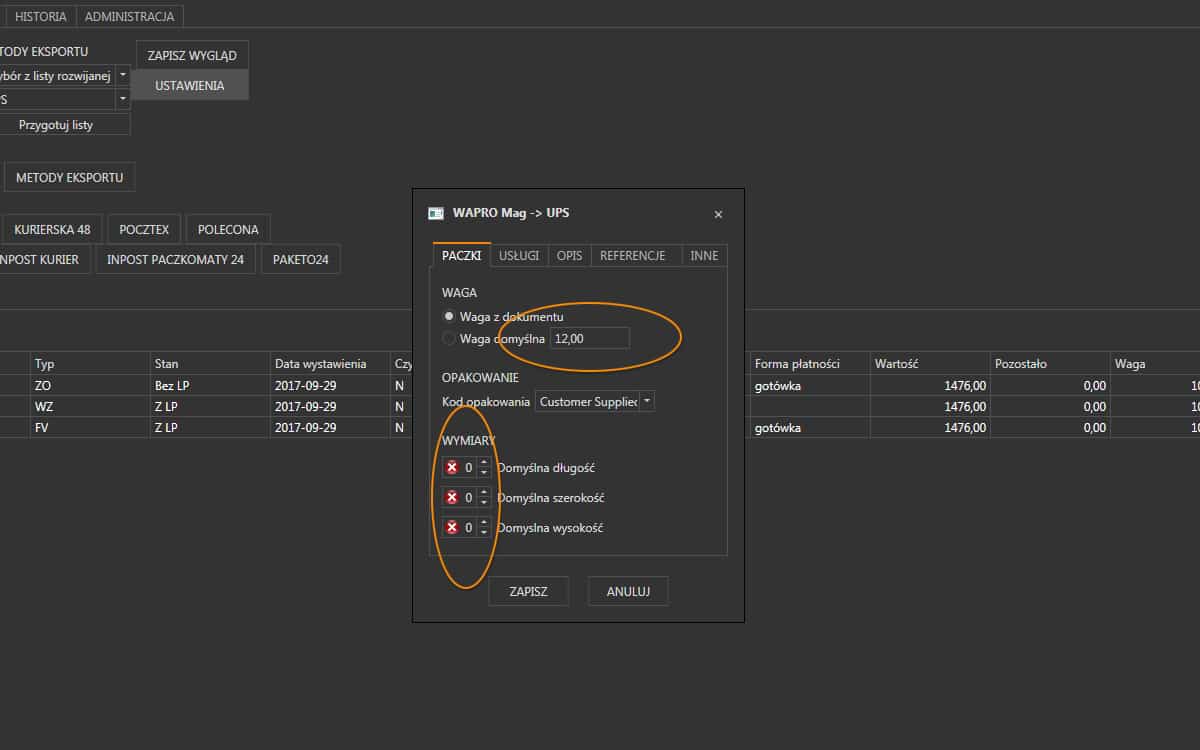Open the INNE tab

(704, 256)
